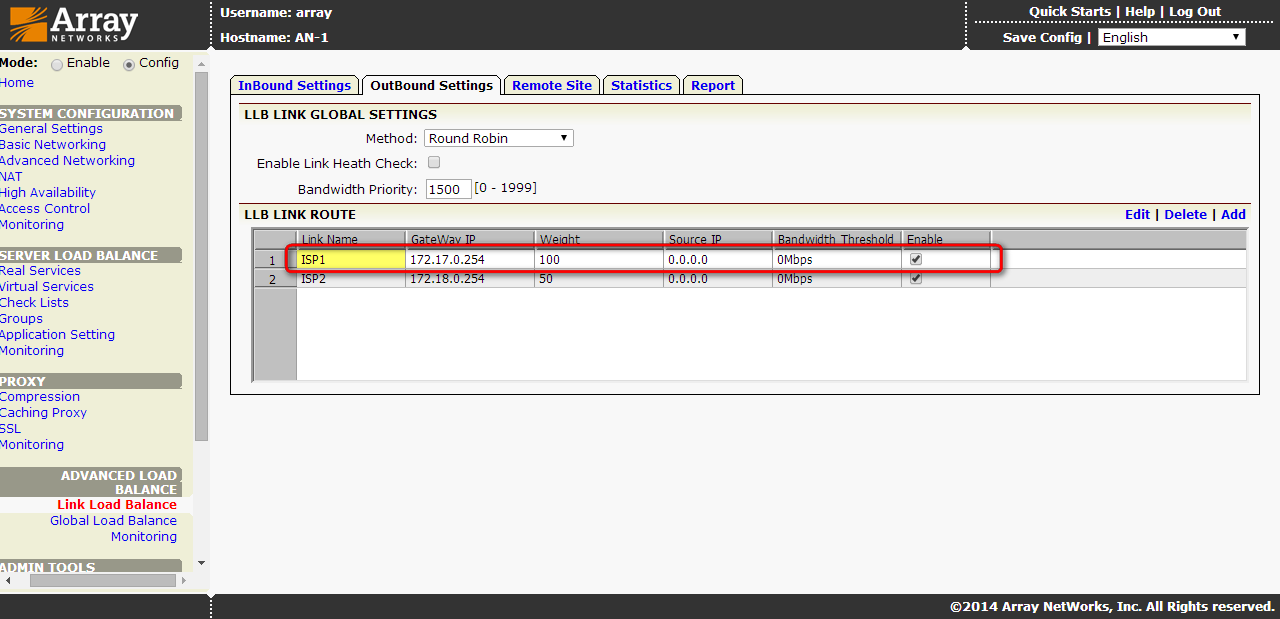Click the Array Networks logo

click(74, 24)
